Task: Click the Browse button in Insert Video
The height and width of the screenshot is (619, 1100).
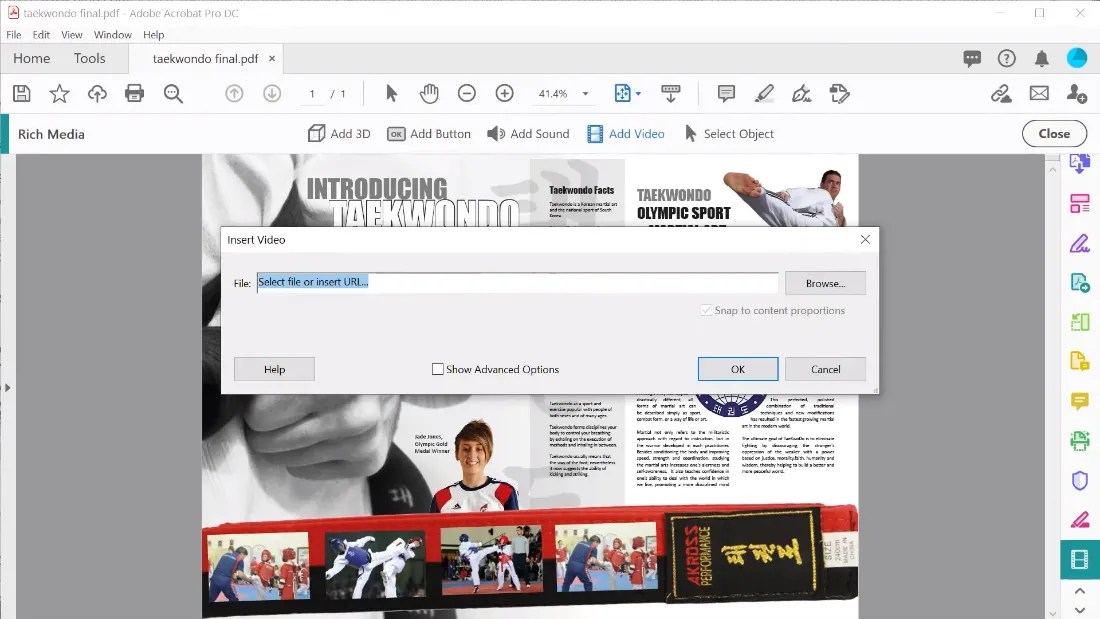Action: 825,283
